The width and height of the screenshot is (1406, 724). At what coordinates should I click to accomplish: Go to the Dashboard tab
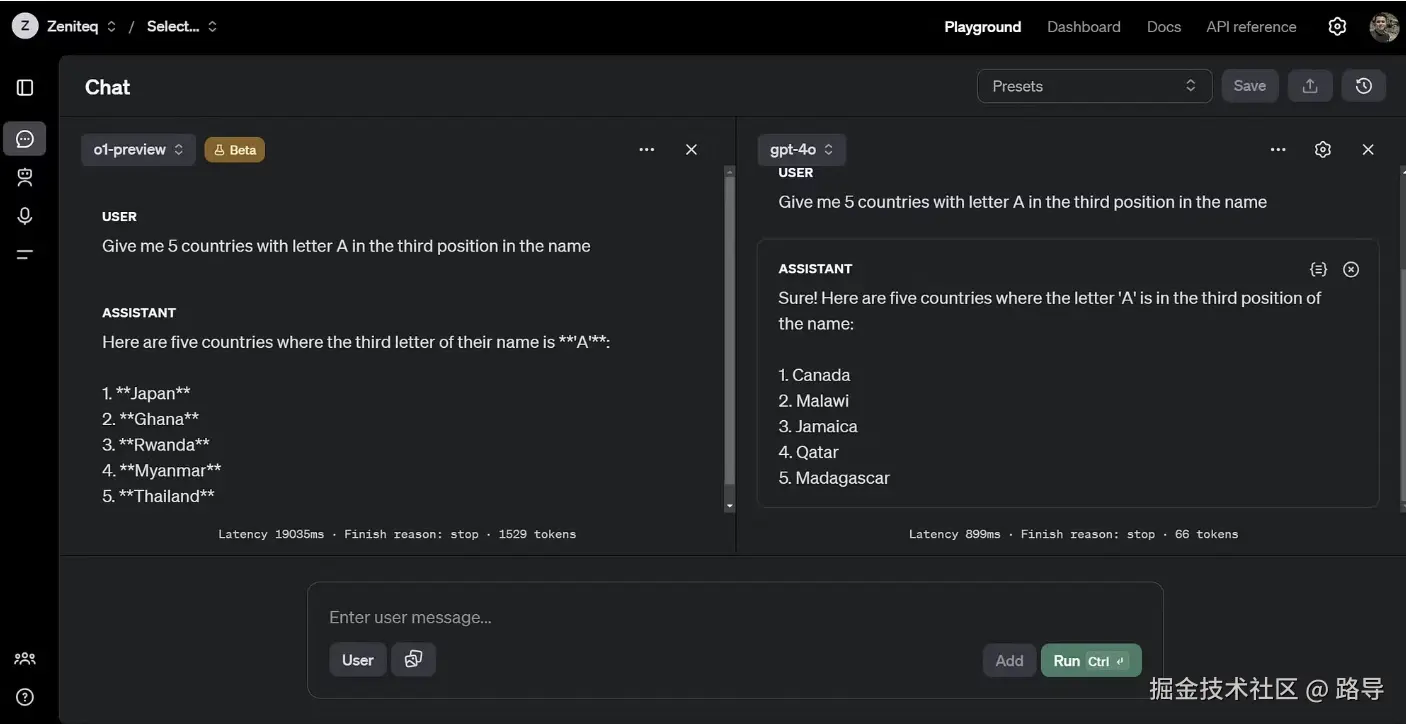click(x=1083, y=27)
